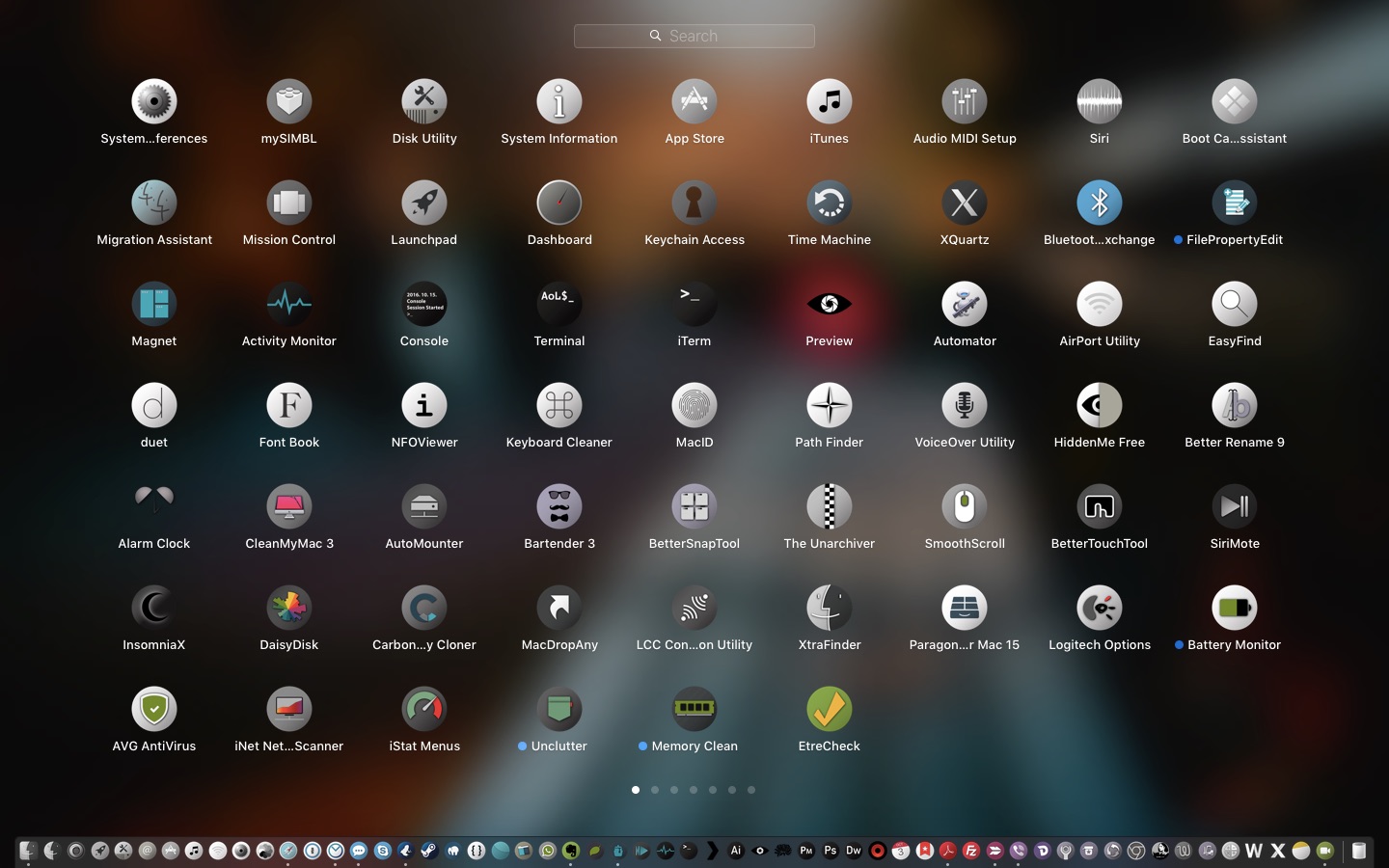This screenshot has width=1389, height=868.
Task: Open Bluetooth File Exchange
Action: (x=1100, y=203)
